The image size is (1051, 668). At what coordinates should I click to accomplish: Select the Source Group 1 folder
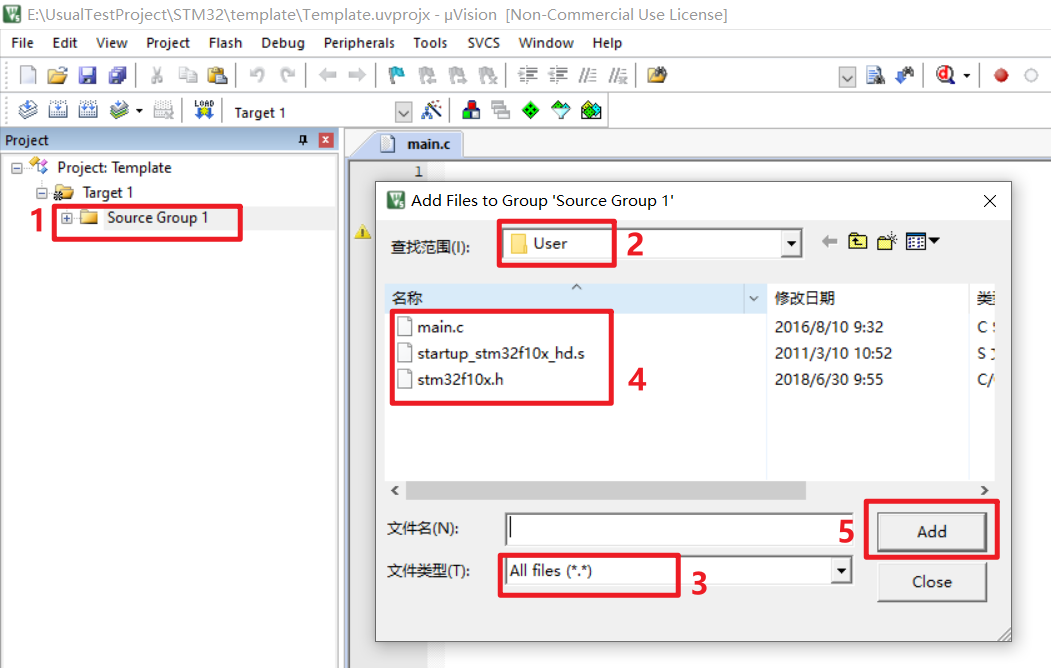tap(158, 218)
